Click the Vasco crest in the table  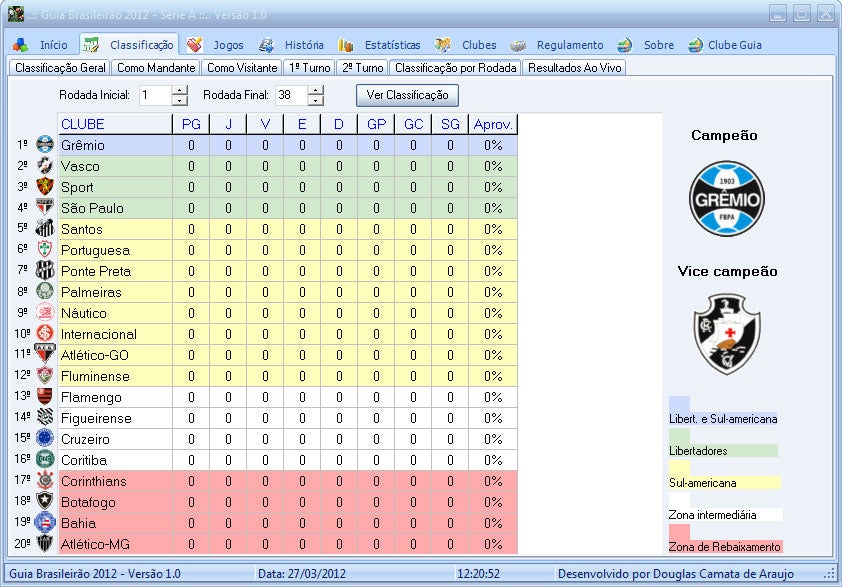pos(45,165)
